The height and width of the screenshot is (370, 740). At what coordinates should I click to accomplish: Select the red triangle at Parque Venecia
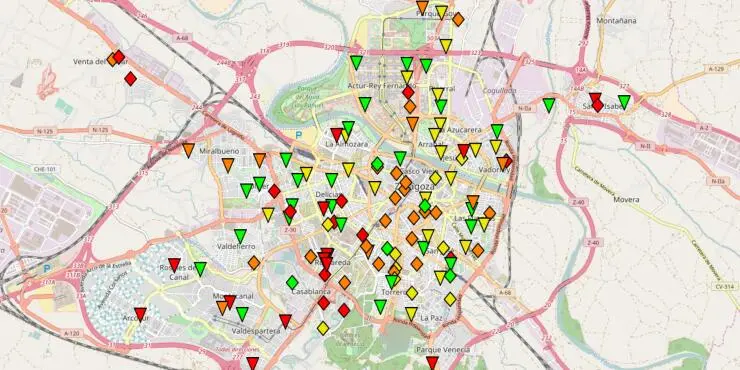coord(432,363)
